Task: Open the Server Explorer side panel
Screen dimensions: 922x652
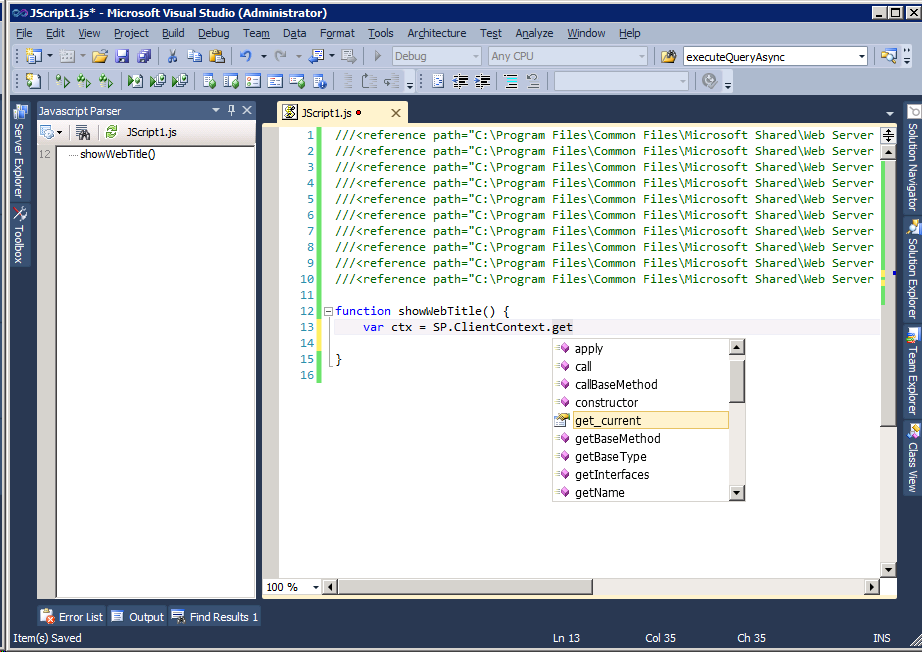Action: 20,152
